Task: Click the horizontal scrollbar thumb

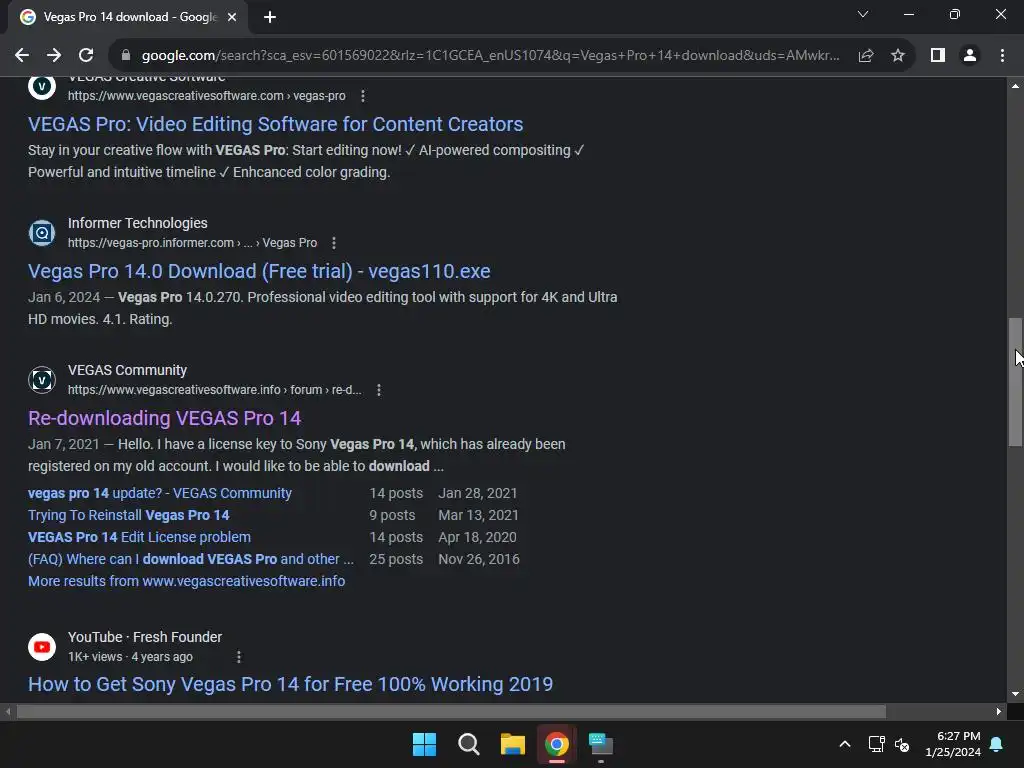Action: [451, 712]
